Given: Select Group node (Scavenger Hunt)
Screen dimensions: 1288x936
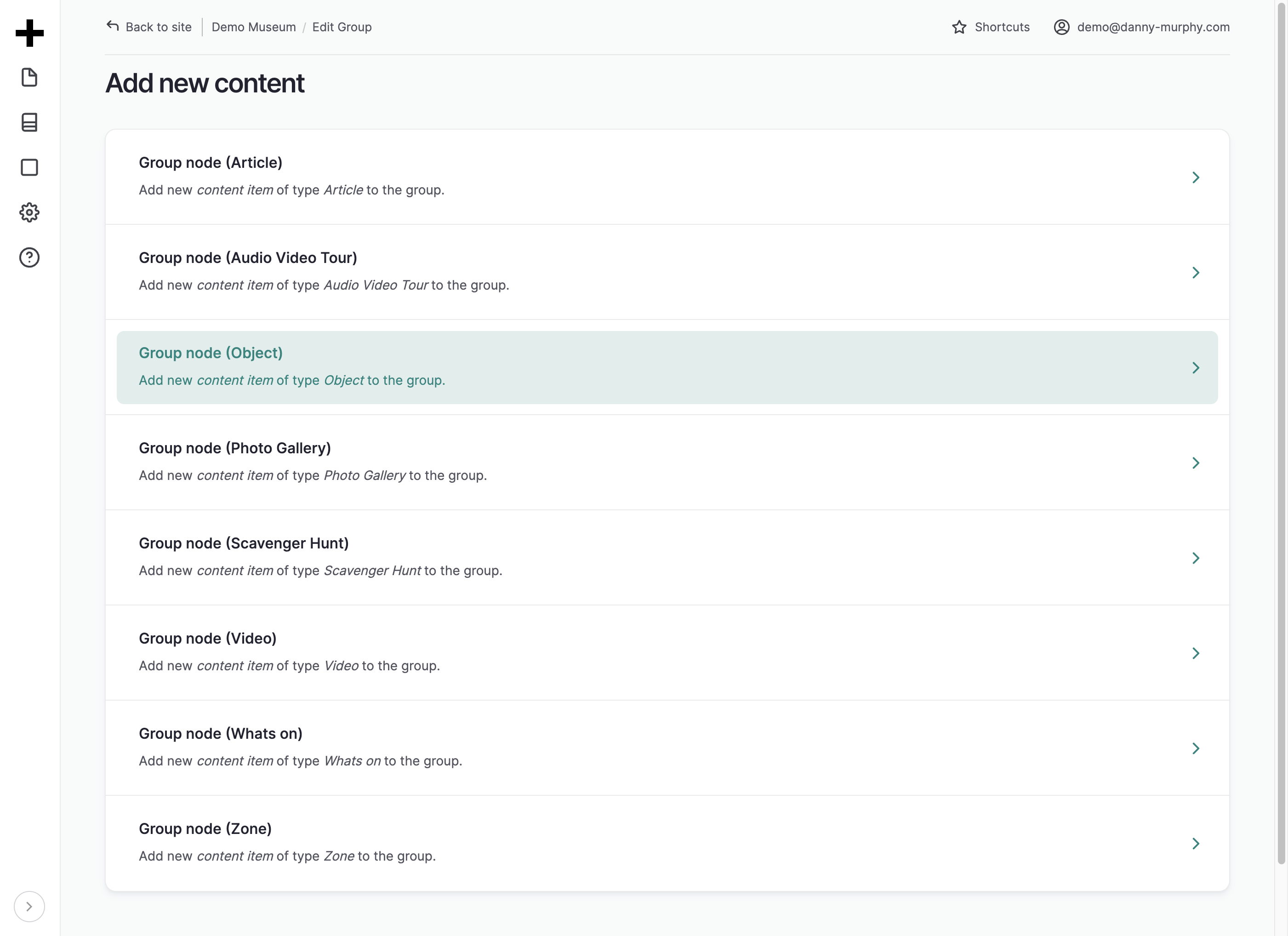Looking at the screenshot, I should click(x=667, y=558).
